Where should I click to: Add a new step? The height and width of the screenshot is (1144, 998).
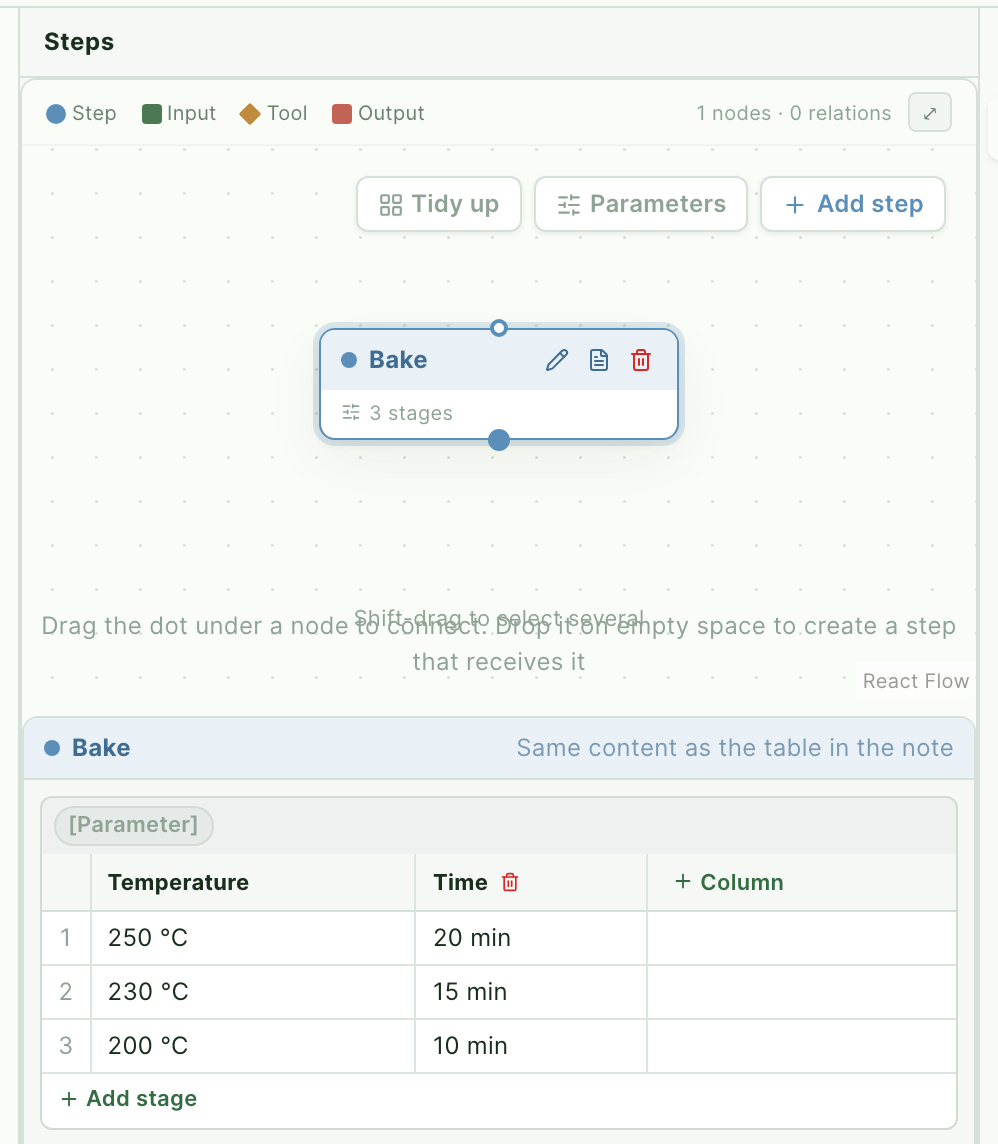coord(853,204)
